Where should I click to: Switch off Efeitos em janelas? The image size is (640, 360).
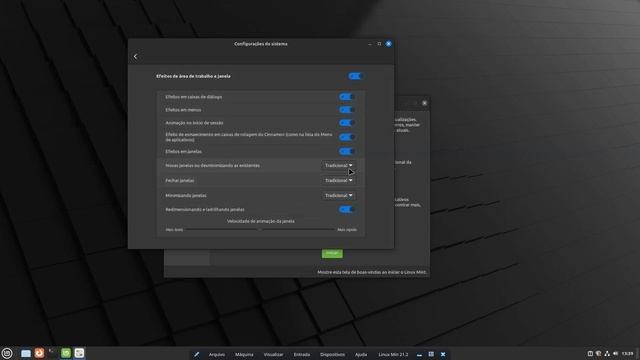[346, 151]
